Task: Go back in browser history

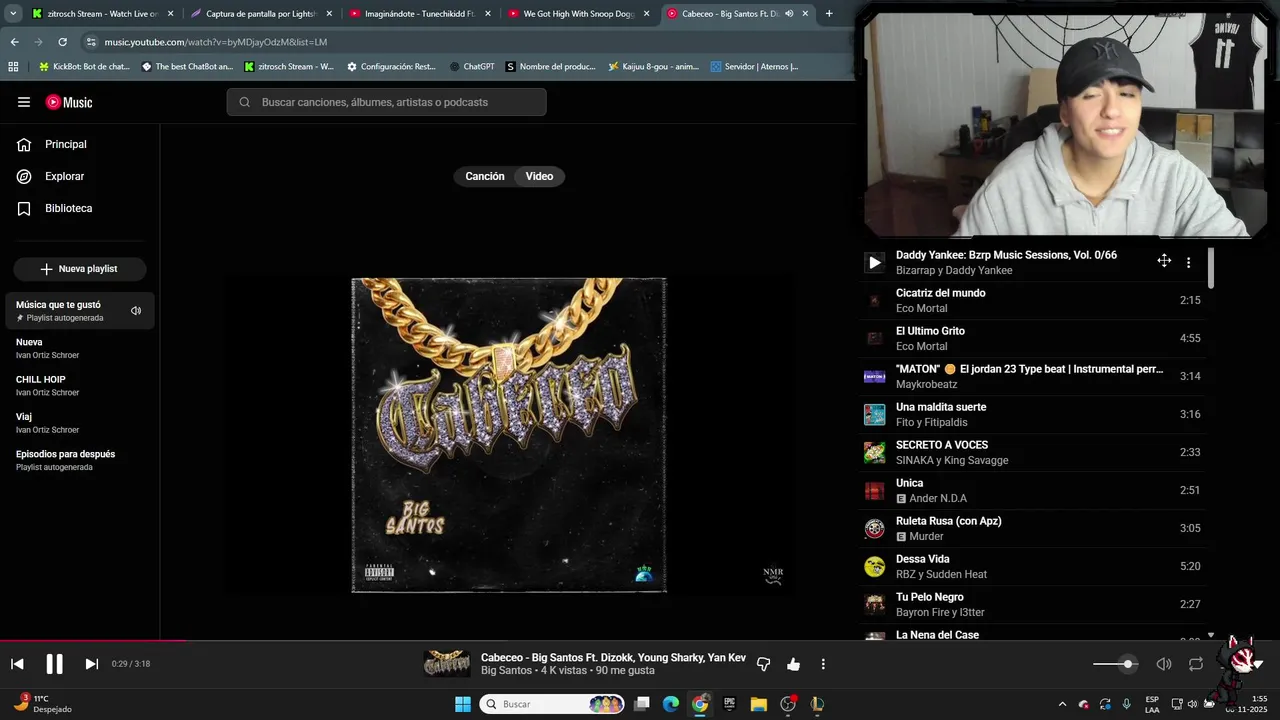Action: [14, 42]
